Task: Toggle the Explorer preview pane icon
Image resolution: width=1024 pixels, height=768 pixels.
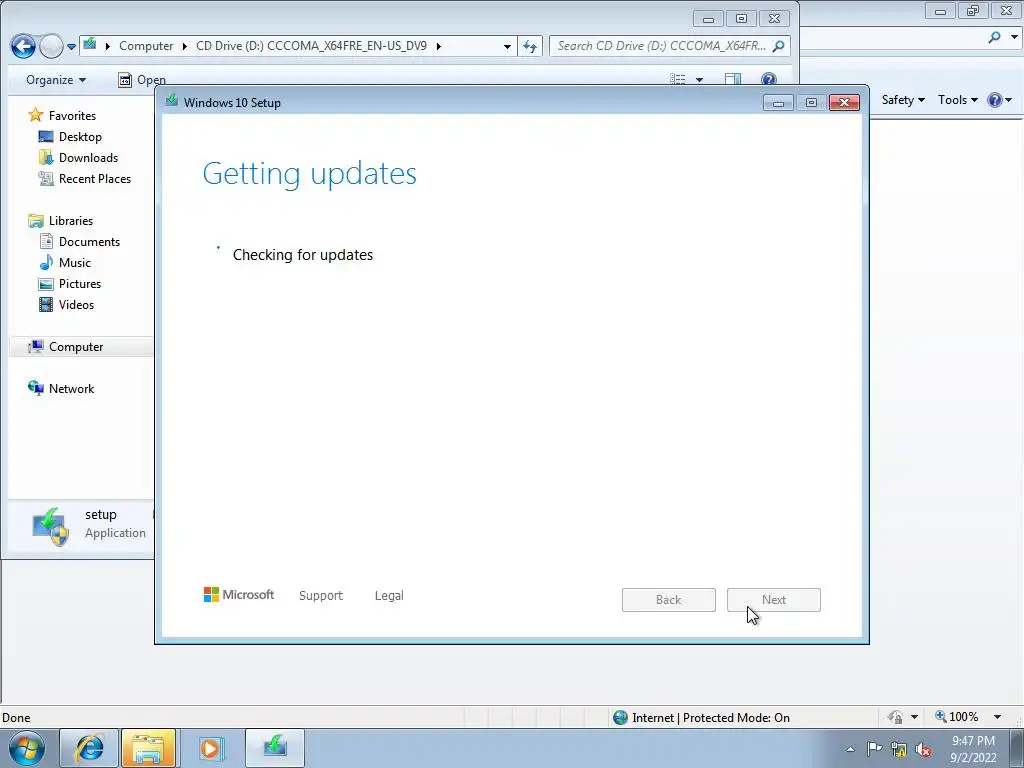Action: tap(733, 80)
